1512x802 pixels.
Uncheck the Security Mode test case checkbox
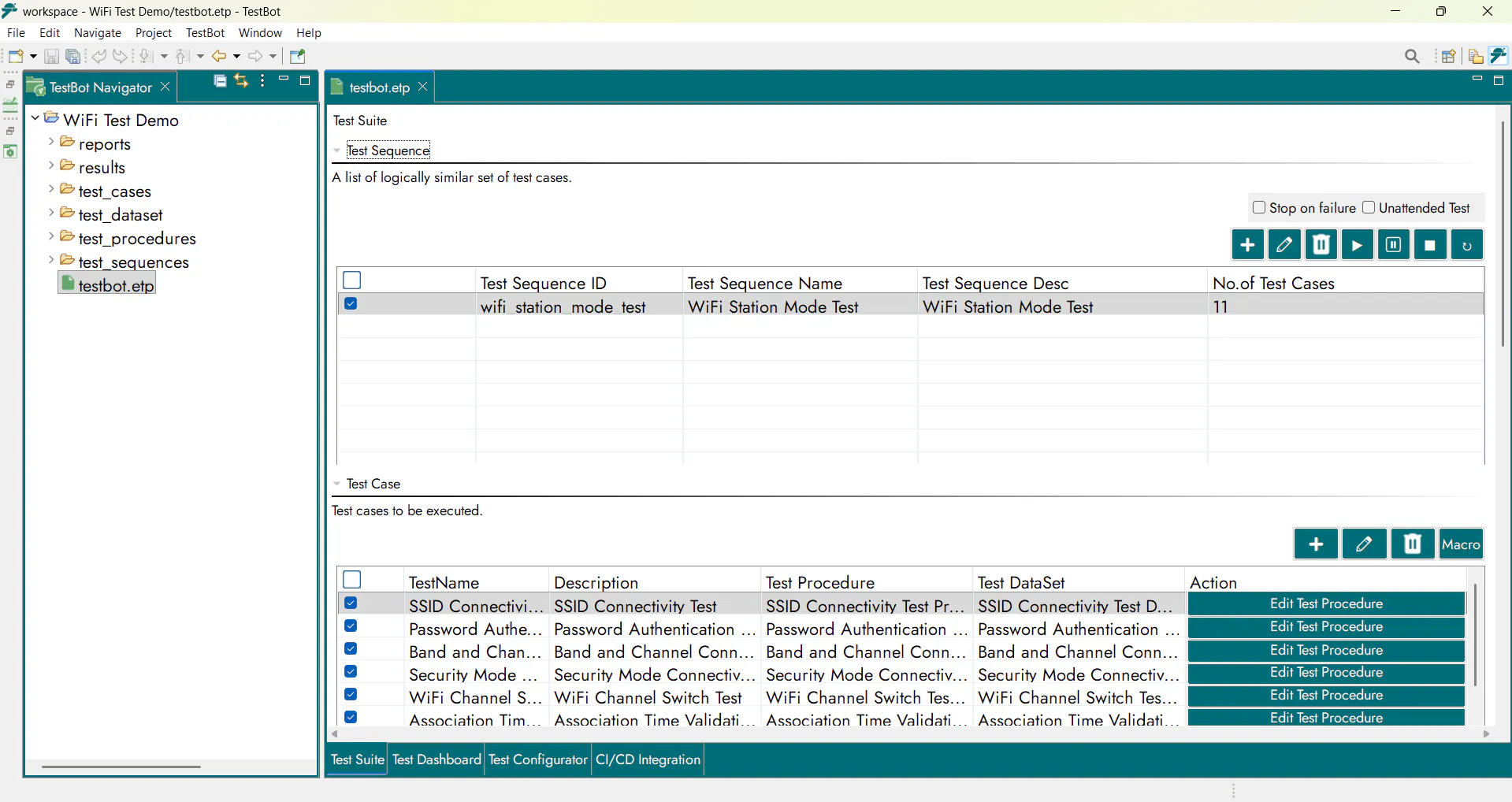pyautogui.click(x=351, y=672)
